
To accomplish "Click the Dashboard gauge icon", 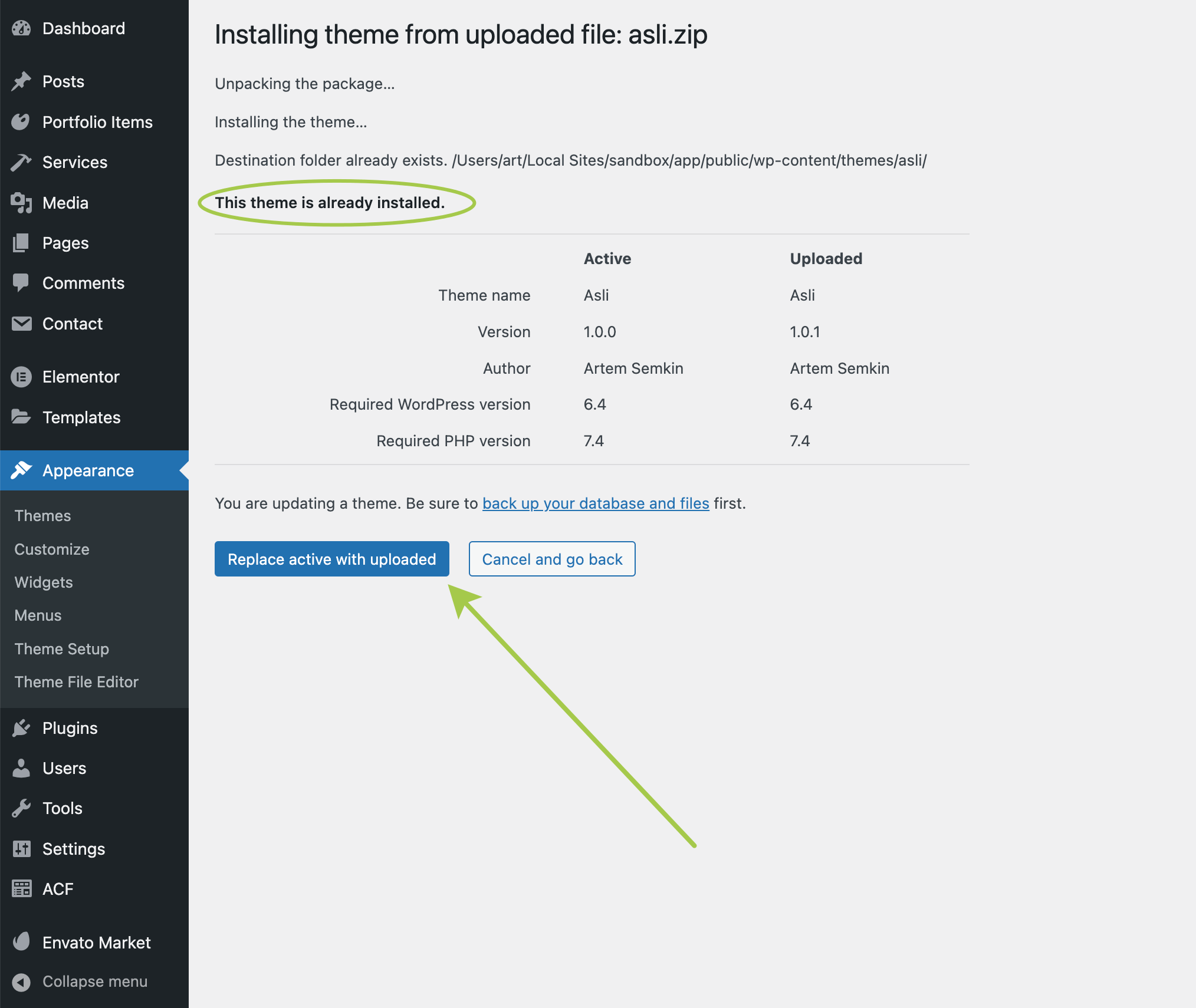I will [21, 28].
